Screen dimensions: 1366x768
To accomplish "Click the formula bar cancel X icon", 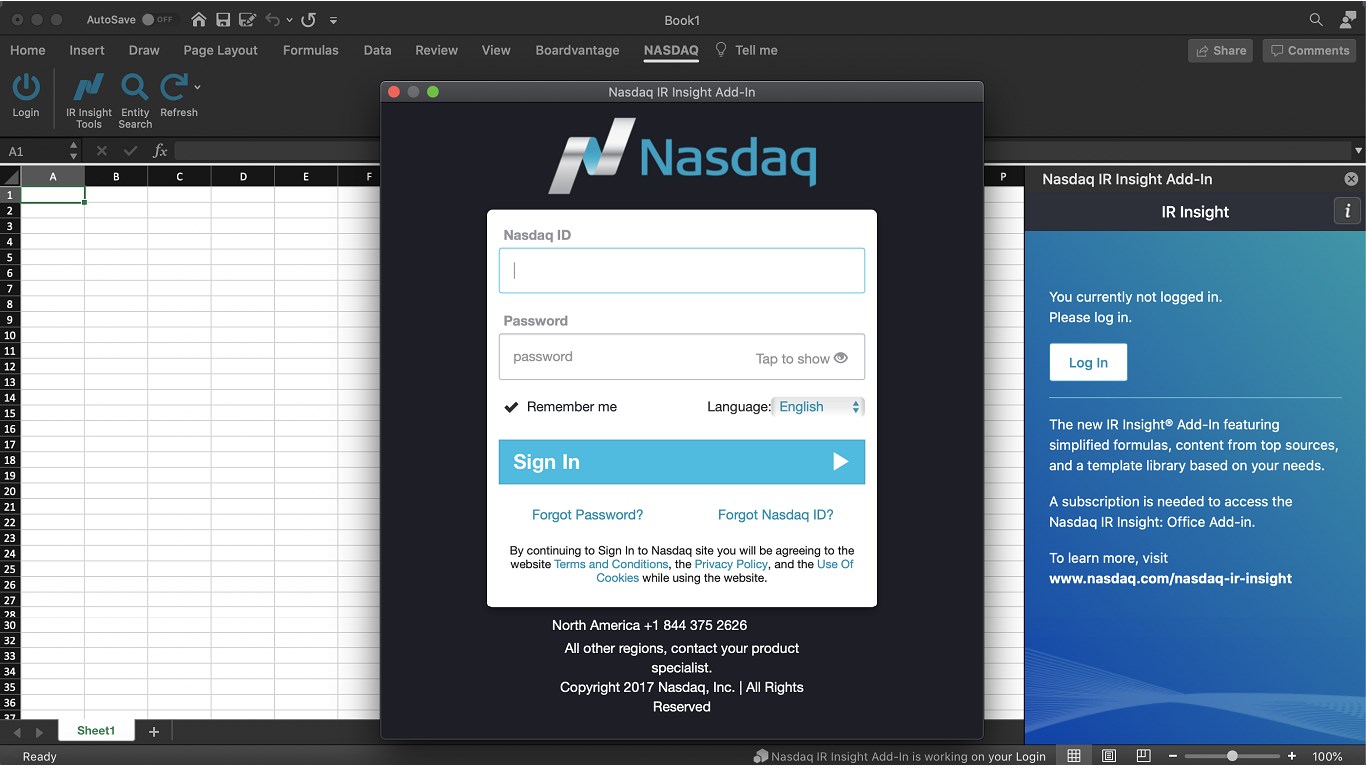I will point(101,151).
